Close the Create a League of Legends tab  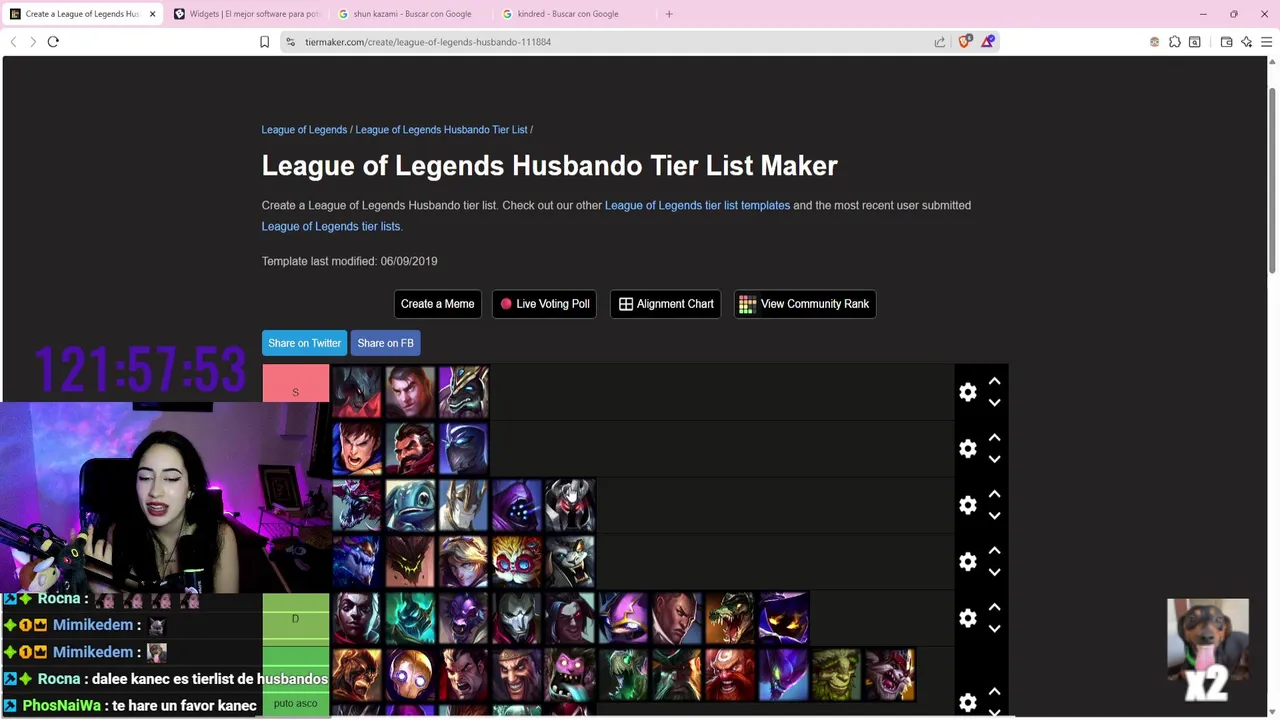coord(153,14)
